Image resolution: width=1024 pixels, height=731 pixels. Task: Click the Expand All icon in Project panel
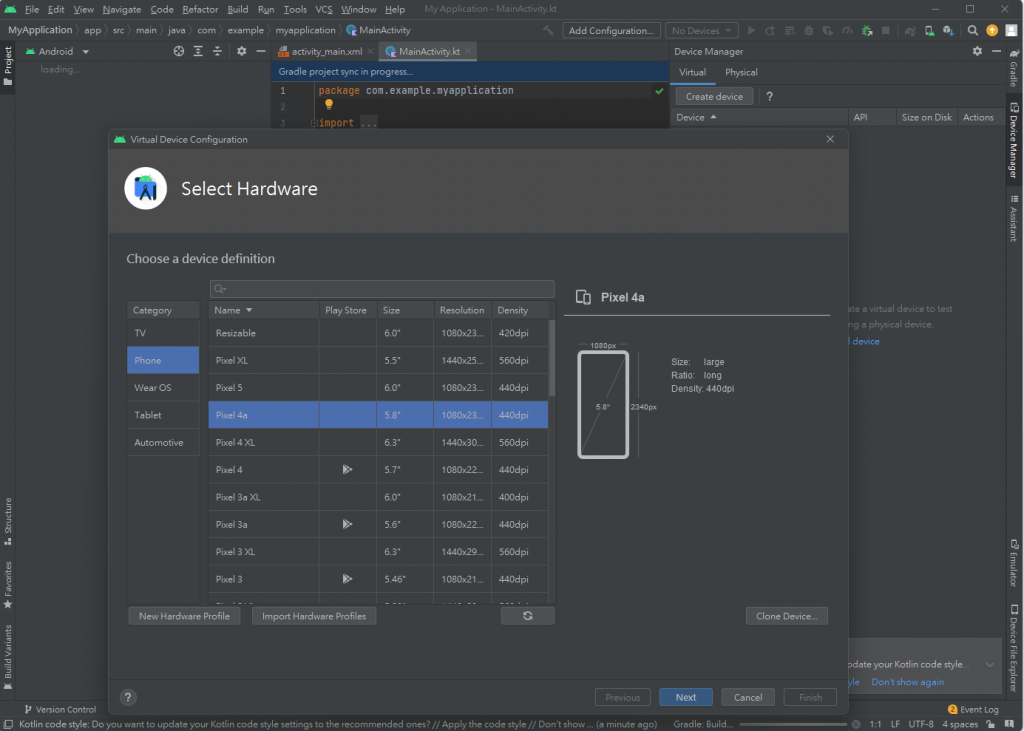click(198, 51)
